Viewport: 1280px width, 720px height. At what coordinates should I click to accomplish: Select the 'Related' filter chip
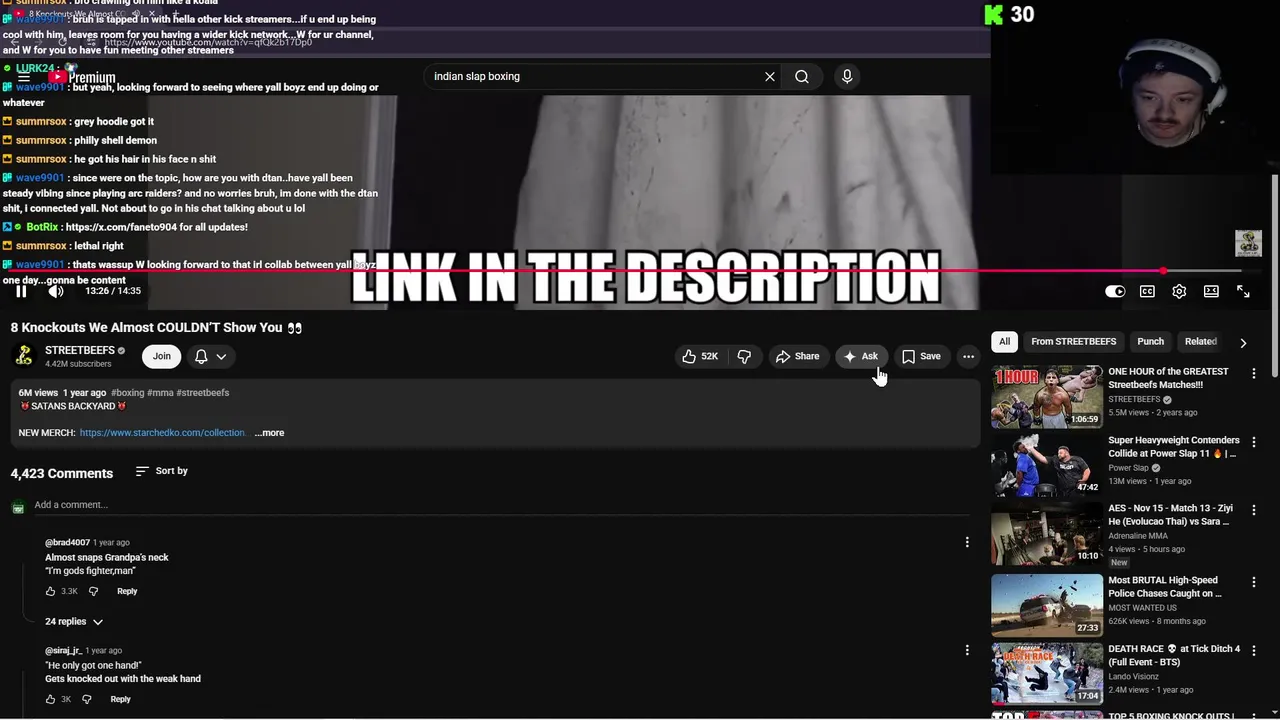point(1200,342)
